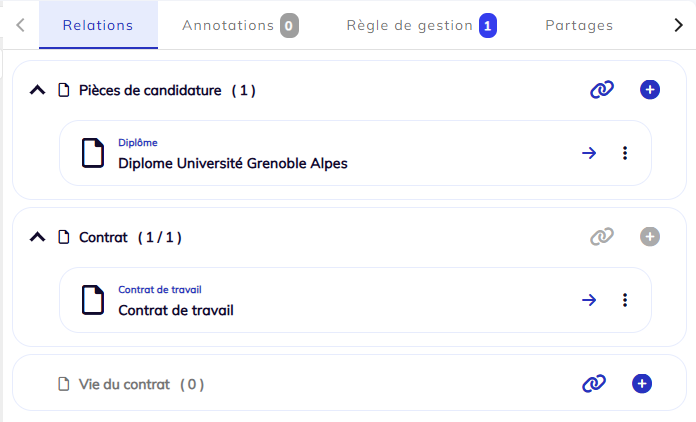Click link icon in Pièces de candidature
This screenshot has height=422, width=696.
click(x=601, y=90)
